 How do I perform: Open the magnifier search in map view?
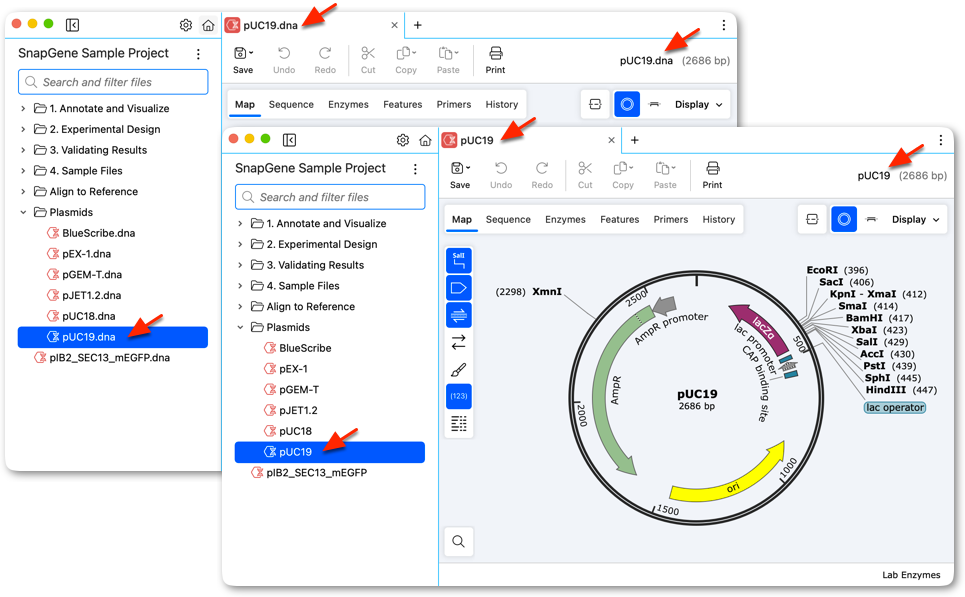coord(458,542)
